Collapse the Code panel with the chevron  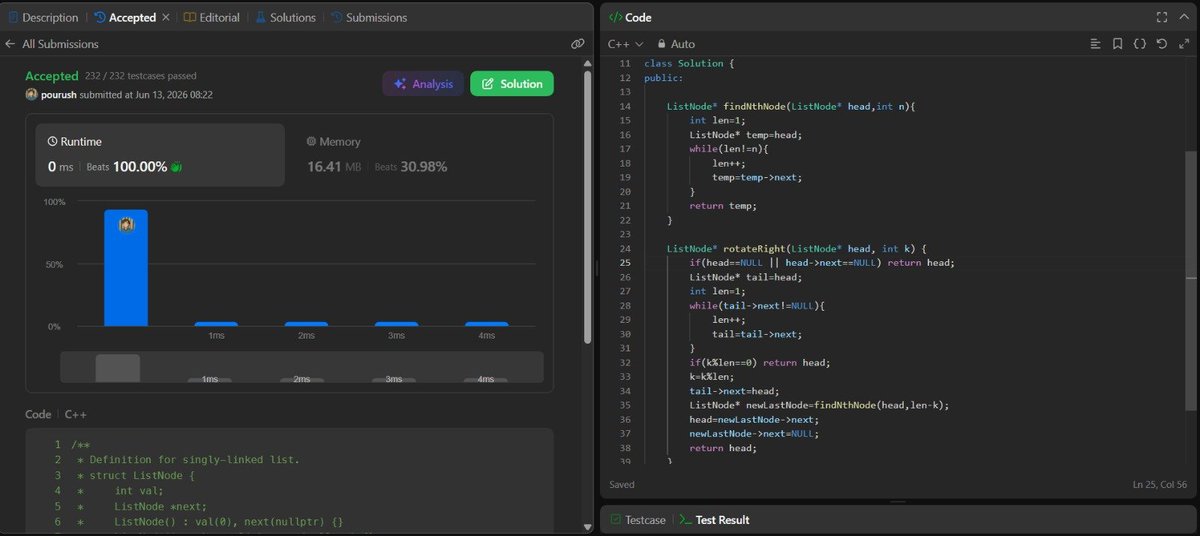(x=1183, y=17)
